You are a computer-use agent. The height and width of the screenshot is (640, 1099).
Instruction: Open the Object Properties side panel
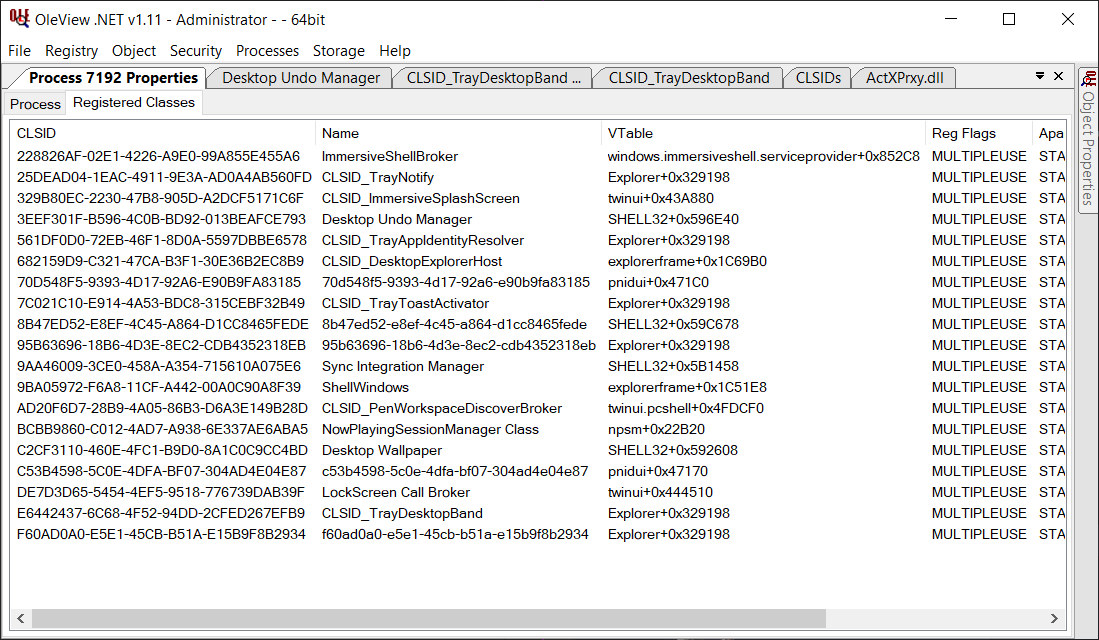click(x=1088, y=140)
